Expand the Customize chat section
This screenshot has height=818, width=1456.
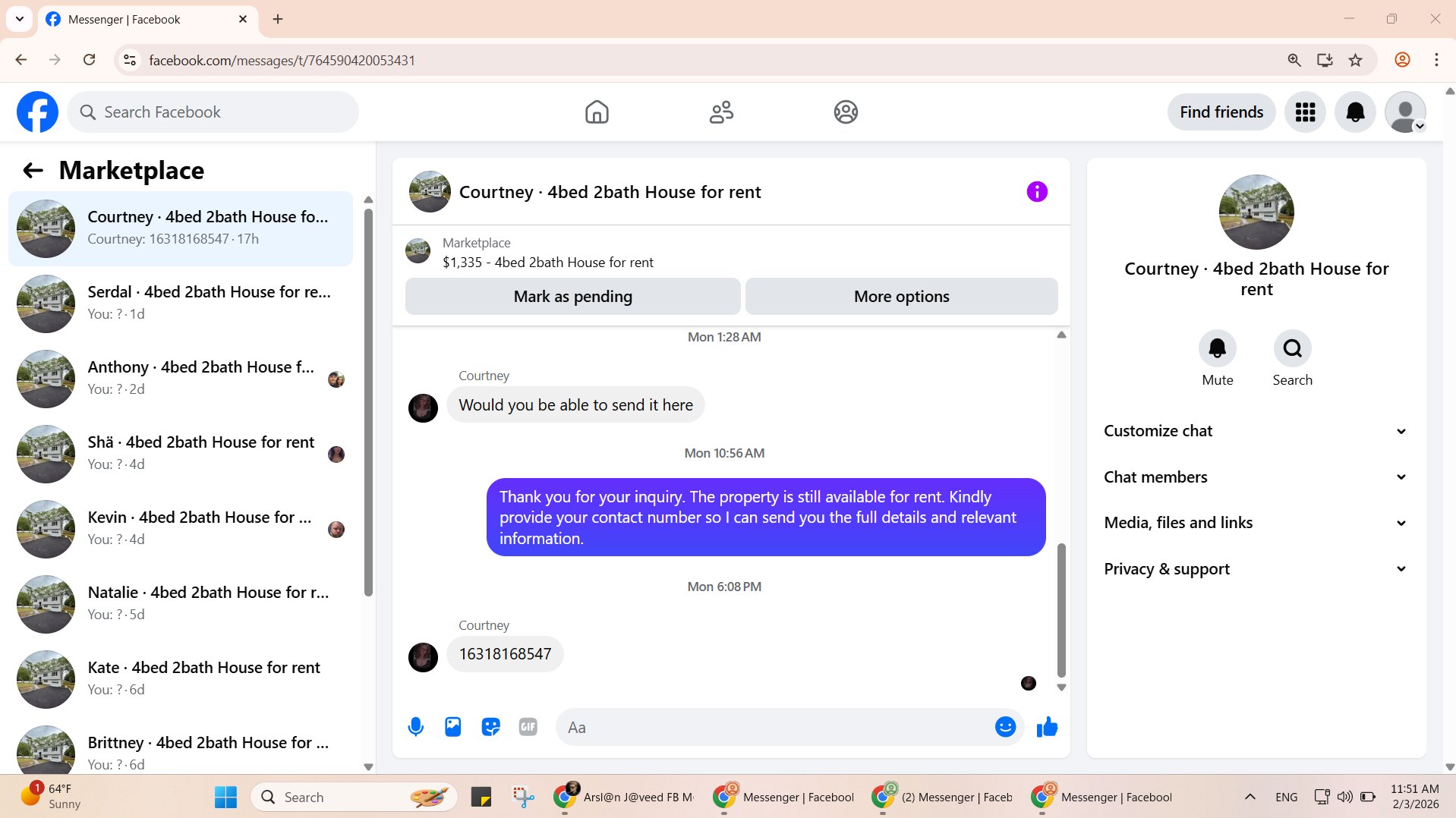point(1256,431)
